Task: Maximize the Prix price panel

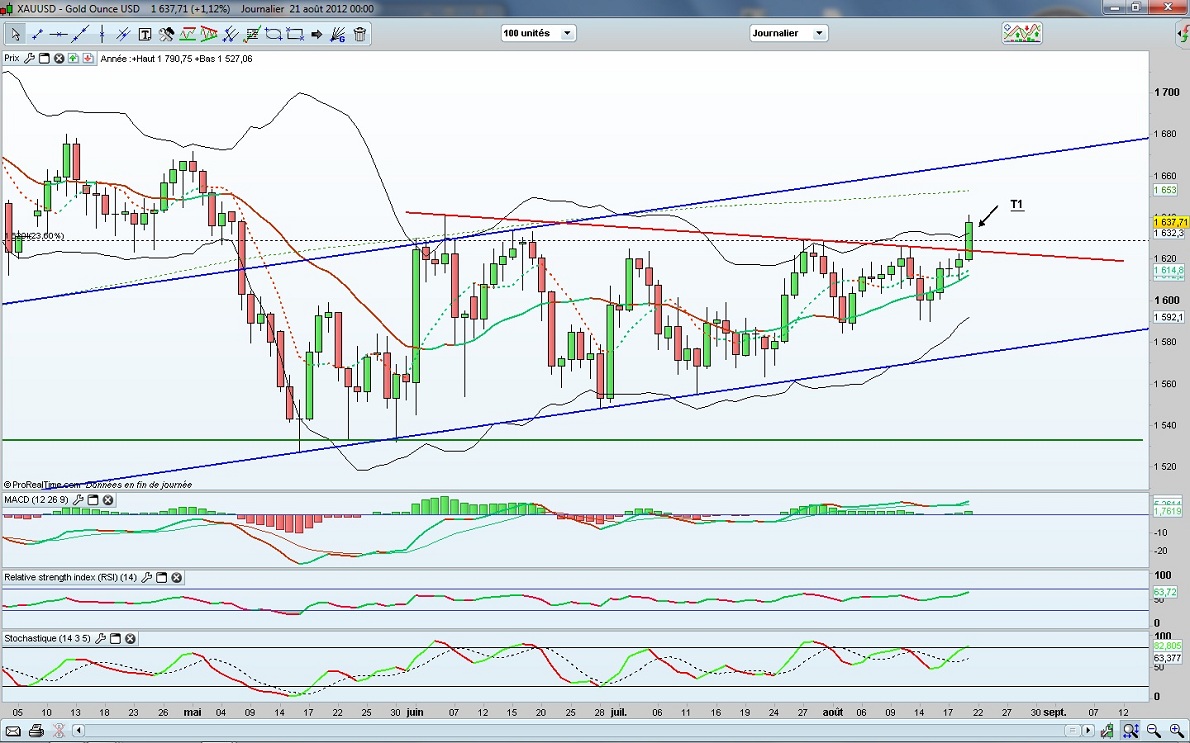Action: [44, 58]
